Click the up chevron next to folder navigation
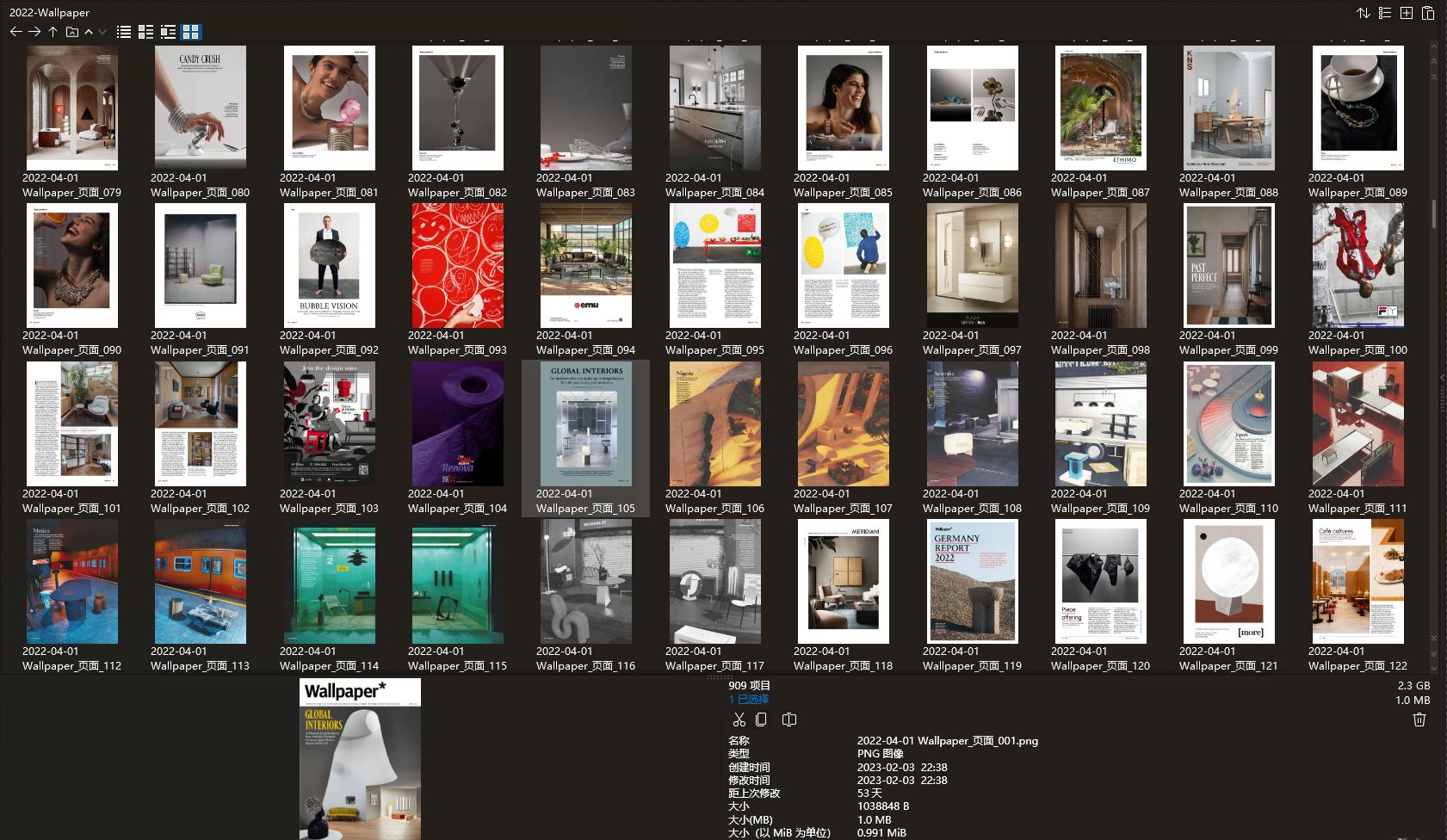The height and width of the screenshot is (840, 1447). coord(88,32)
